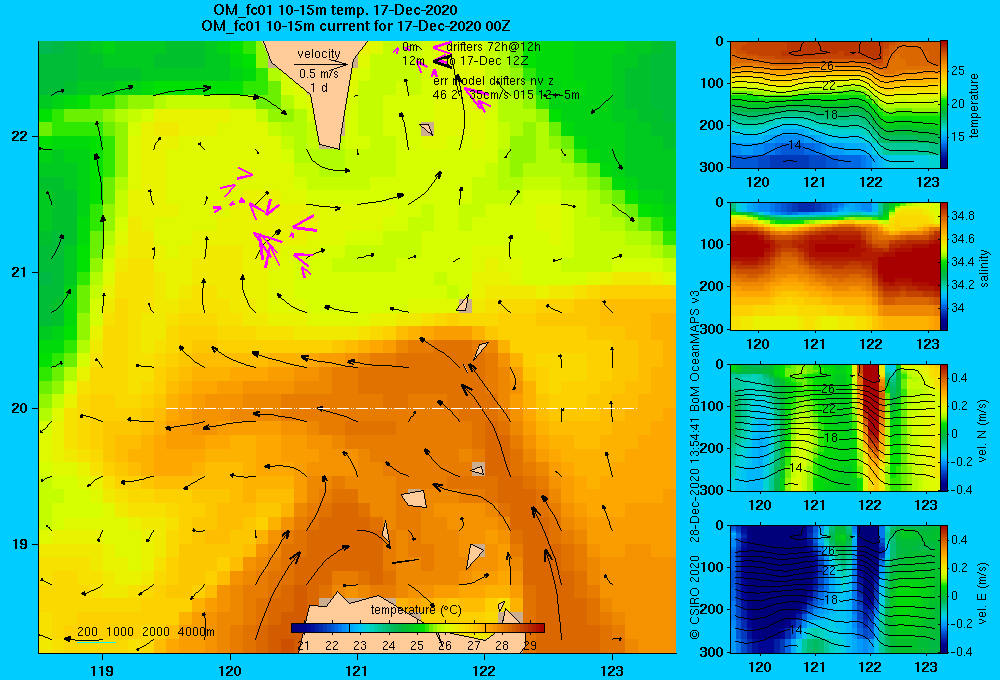The width and height of the screenshot is (1000, 680).
Task: Click latitude label 21 on main map
Action: [20, 272]
